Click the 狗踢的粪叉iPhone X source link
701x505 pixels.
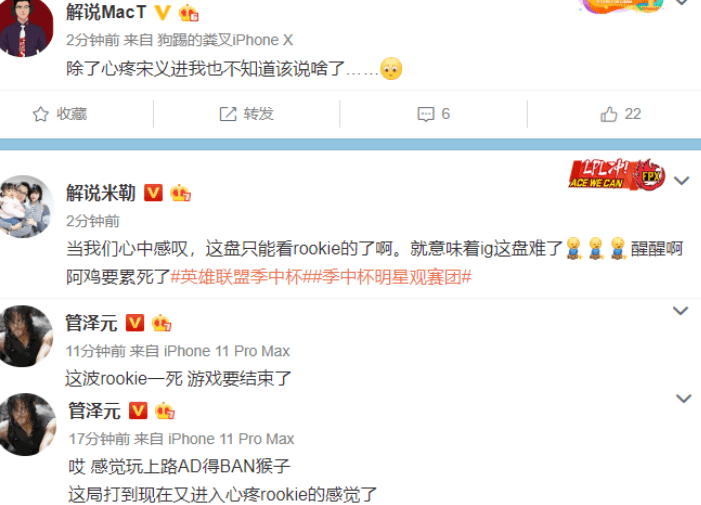(225, 40)
